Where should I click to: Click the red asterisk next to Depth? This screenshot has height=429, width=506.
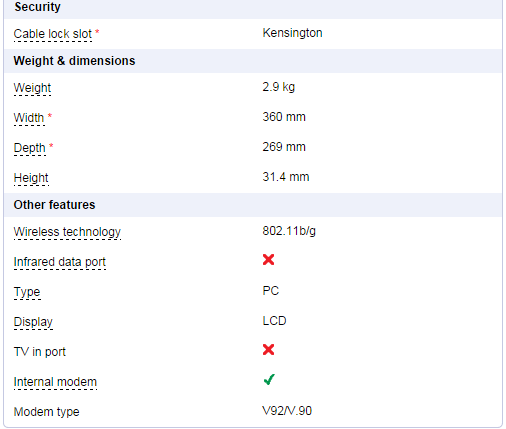click(51, 145)
